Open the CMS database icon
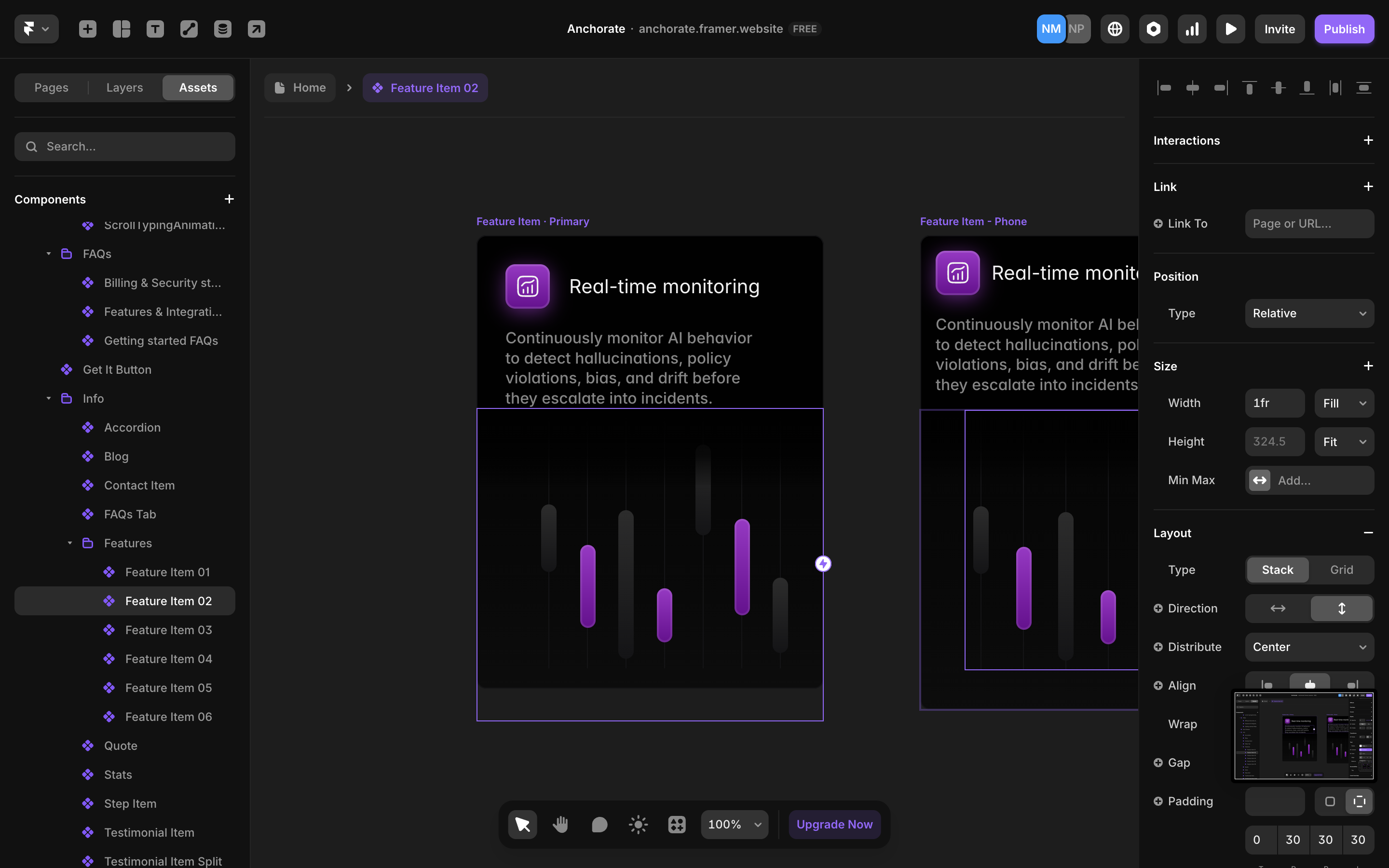 click(223, 29)
